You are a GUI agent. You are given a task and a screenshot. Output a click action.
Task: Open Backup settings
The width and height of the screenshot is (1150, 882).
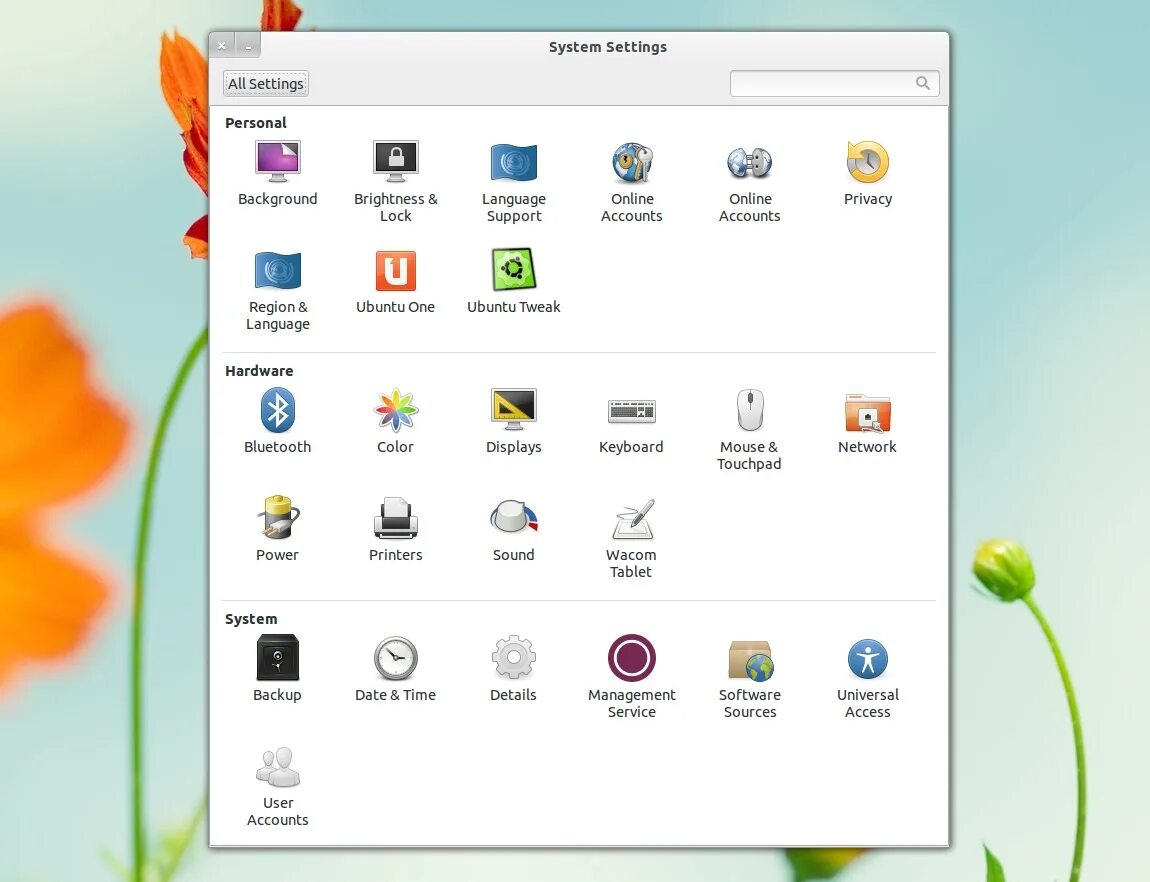pyautogui.click(x=277, y=658)
